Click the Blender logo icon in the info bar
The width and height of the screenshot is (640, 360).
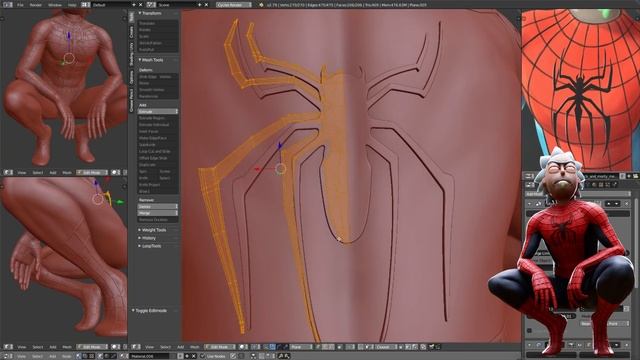[261, 5]
